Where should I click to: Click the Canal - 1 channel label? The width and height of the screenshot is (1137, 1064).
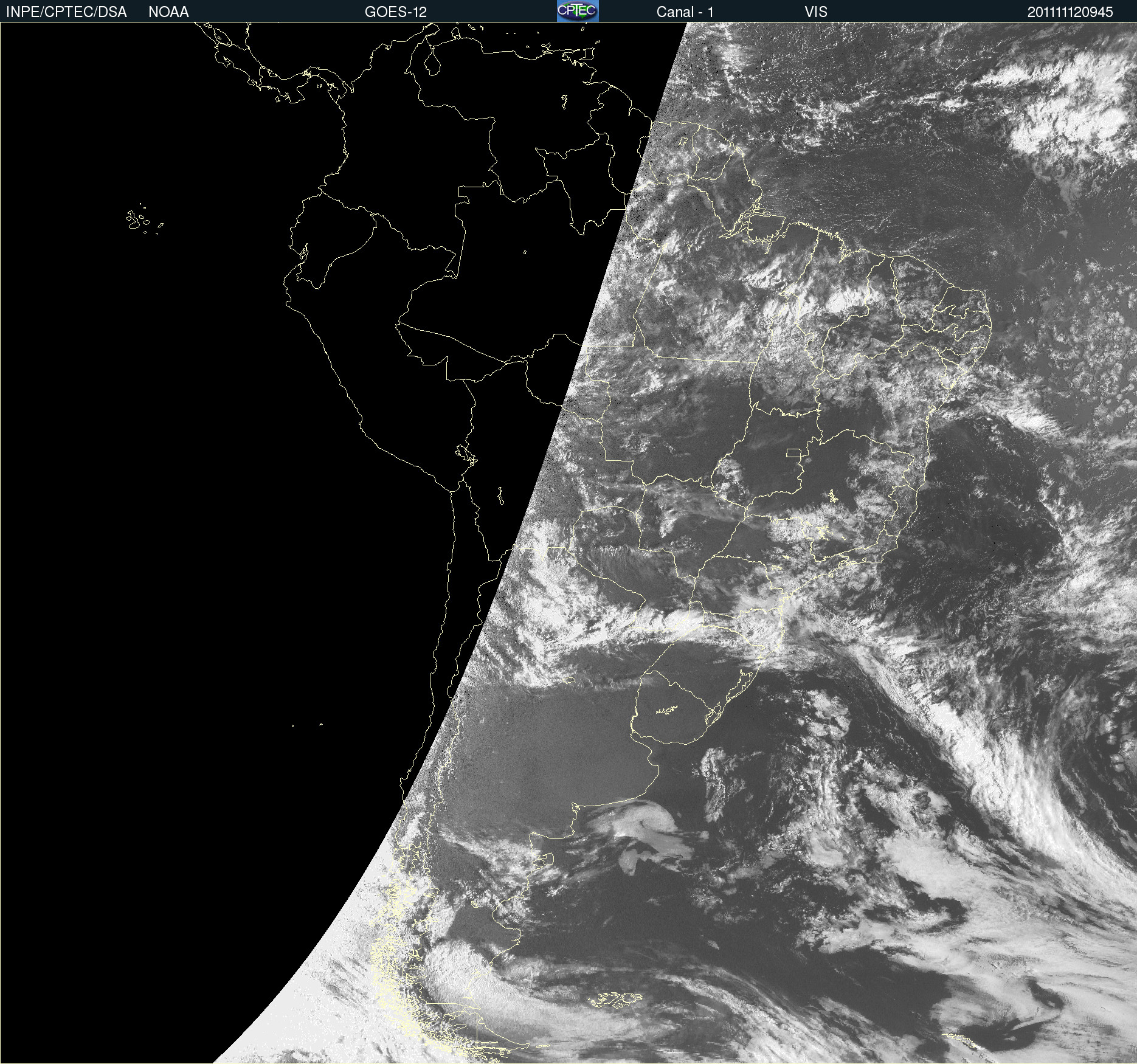coord(685,12)
